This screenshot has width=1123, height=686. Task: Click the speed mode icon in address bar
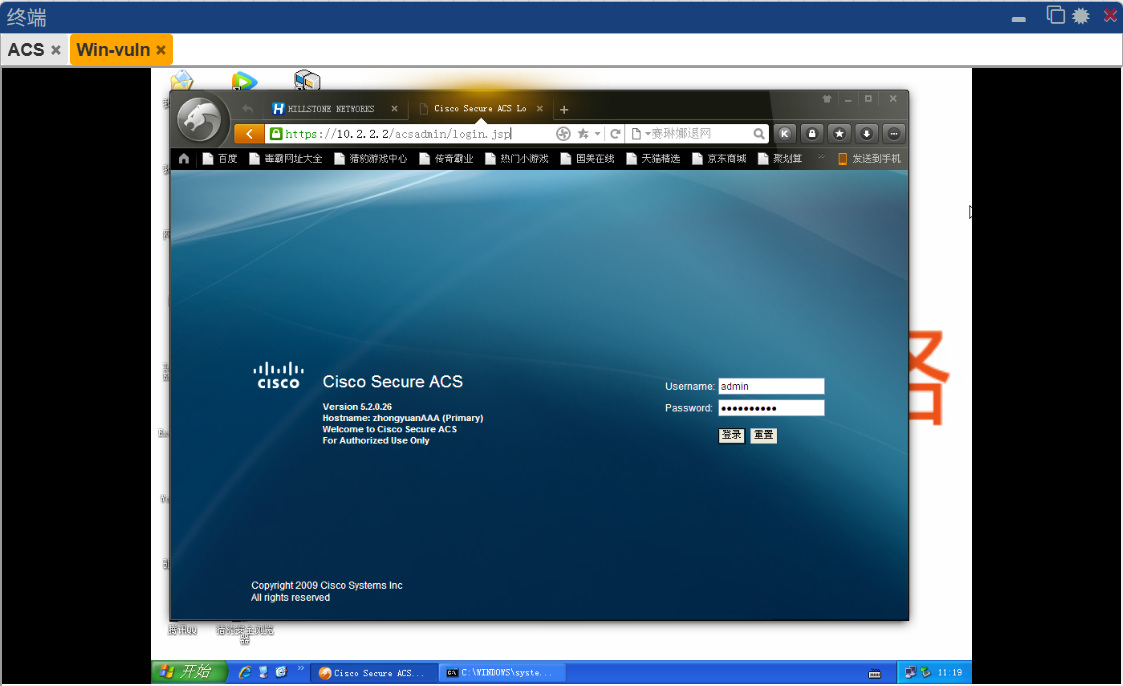(x=563, y=133)
